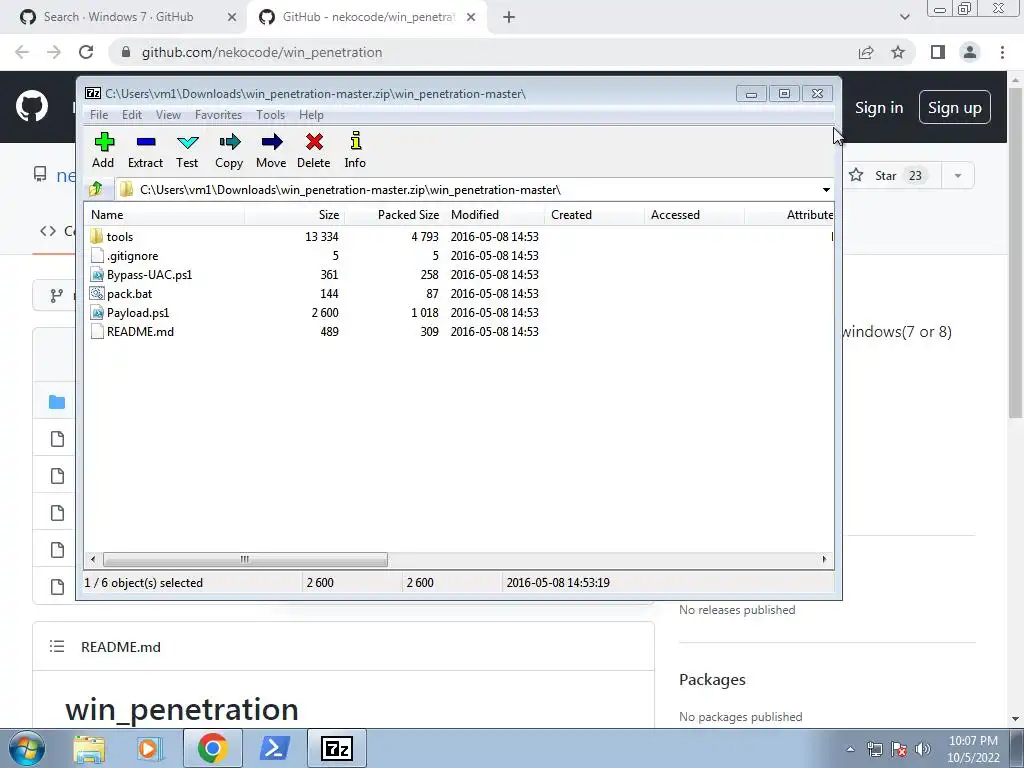This screenshot has height=768, width=1024.
Task: Sort by the Created column header
Action: [594, 215]
